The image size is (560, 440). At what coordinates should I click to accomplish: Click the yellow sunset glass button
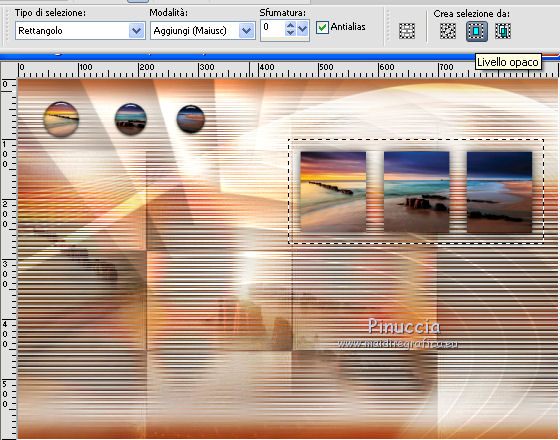[x=61, y=119]
